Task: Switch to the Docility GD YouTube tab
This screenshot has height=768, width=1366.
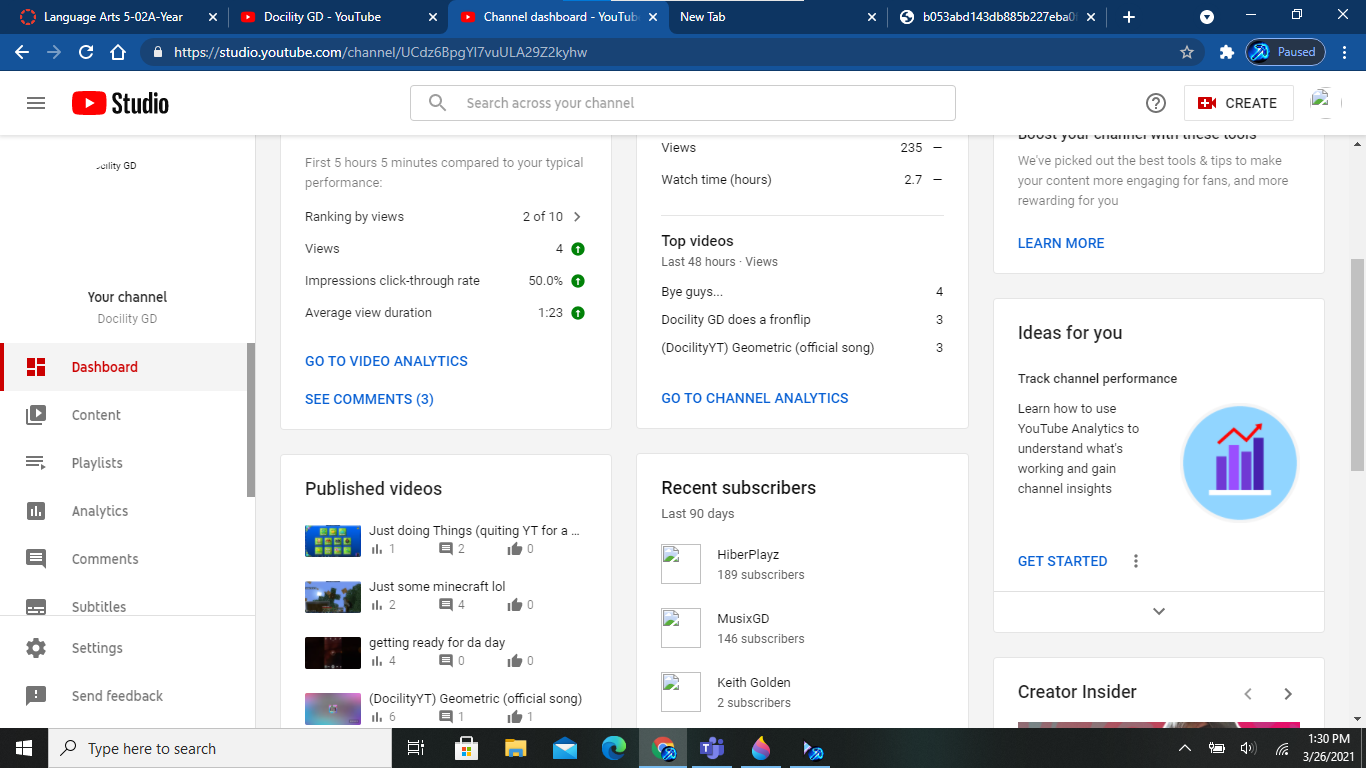Action: tap(322, 17)
